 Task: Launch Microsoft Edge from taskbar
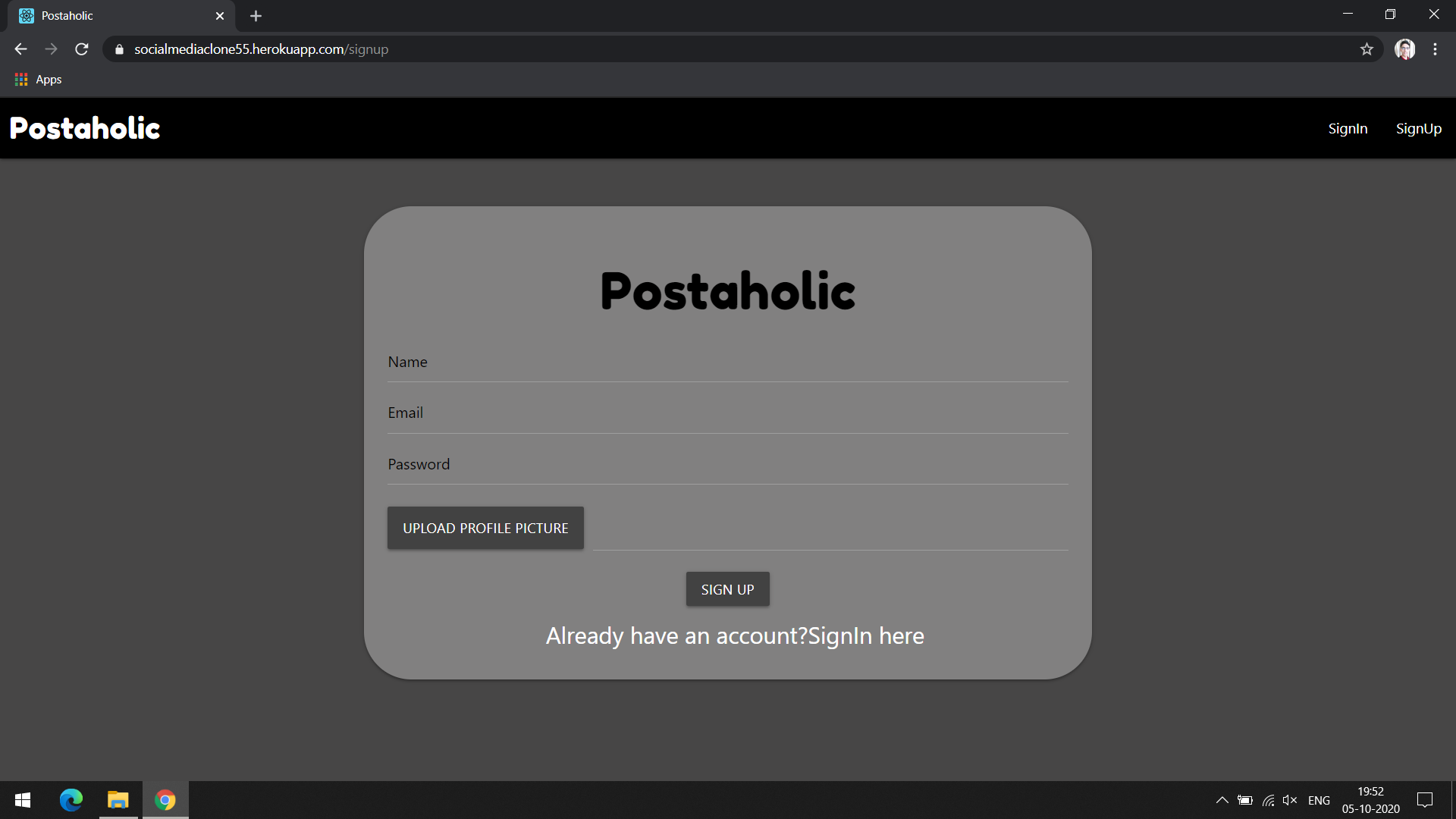coord(71,800)
